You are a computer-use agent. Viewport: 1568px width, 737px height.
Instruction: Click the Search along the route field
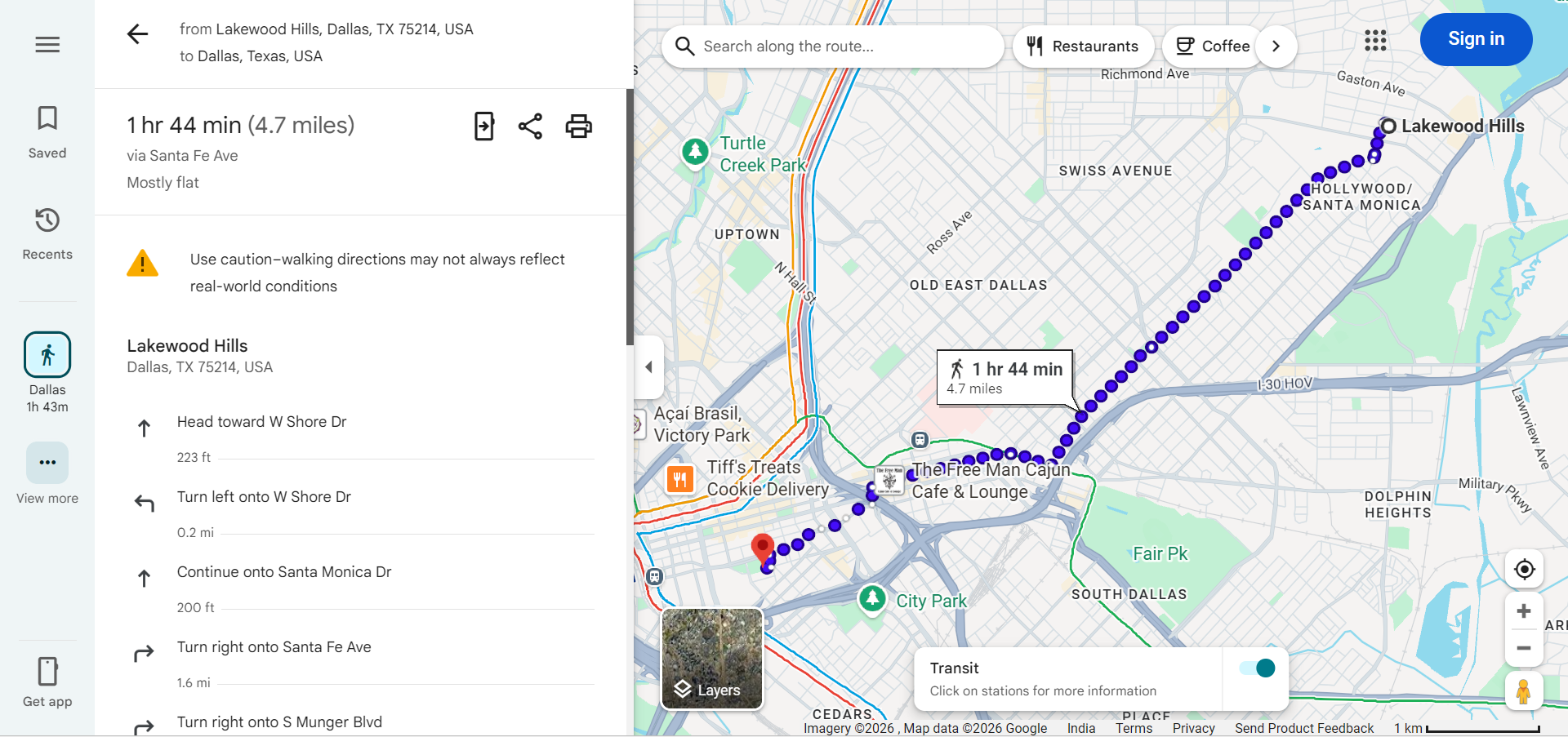(832, 46)
